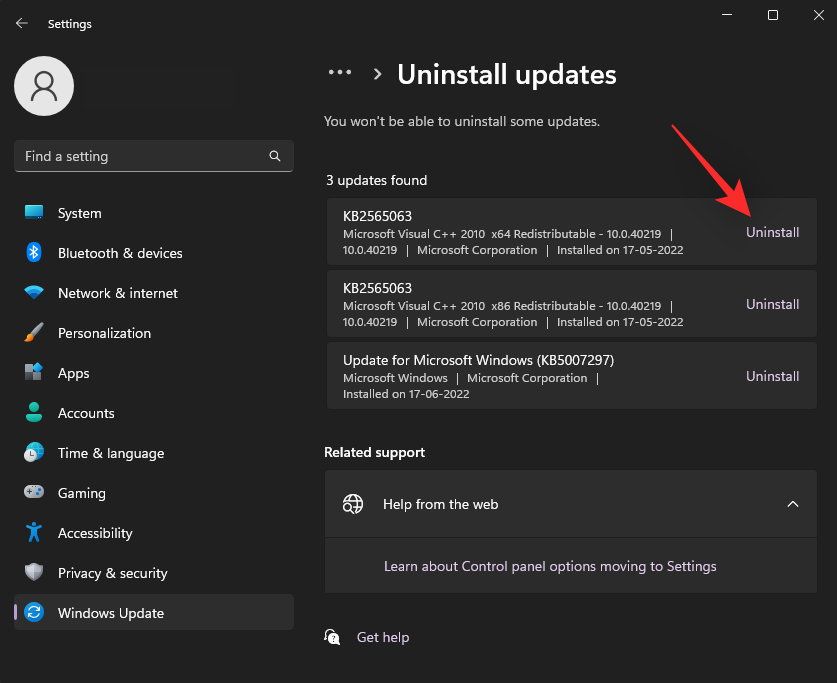Screen dimensions: 837x683
Task: Open the Accessibility settings icon
Action: [33, 533]
